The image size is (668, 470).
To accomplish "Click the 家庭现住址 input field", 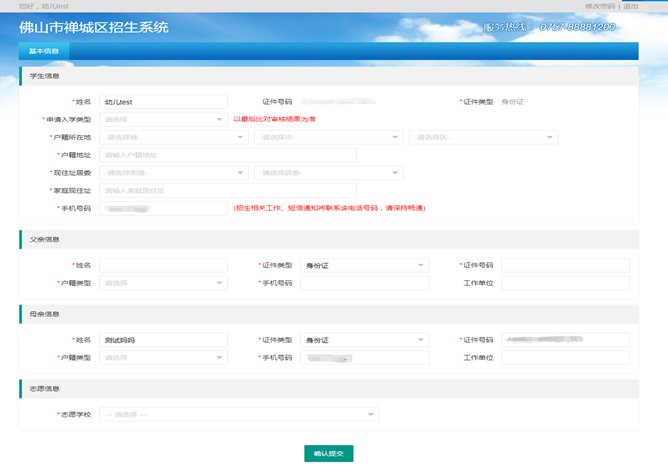I will (228, 190).
